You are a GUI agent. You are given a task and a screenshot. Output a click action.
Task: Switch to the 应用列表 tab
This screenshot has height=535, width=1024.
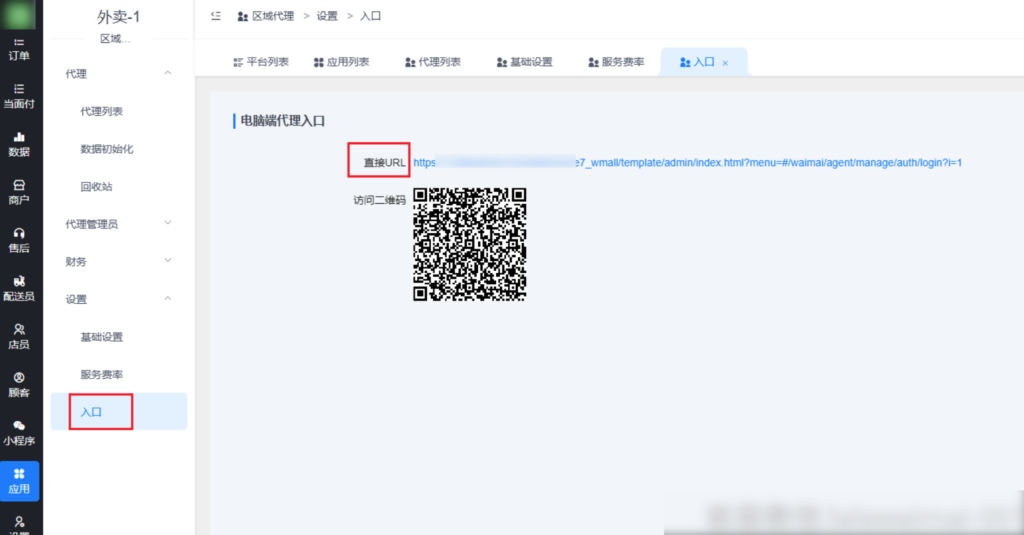click(x=342, y=62)
